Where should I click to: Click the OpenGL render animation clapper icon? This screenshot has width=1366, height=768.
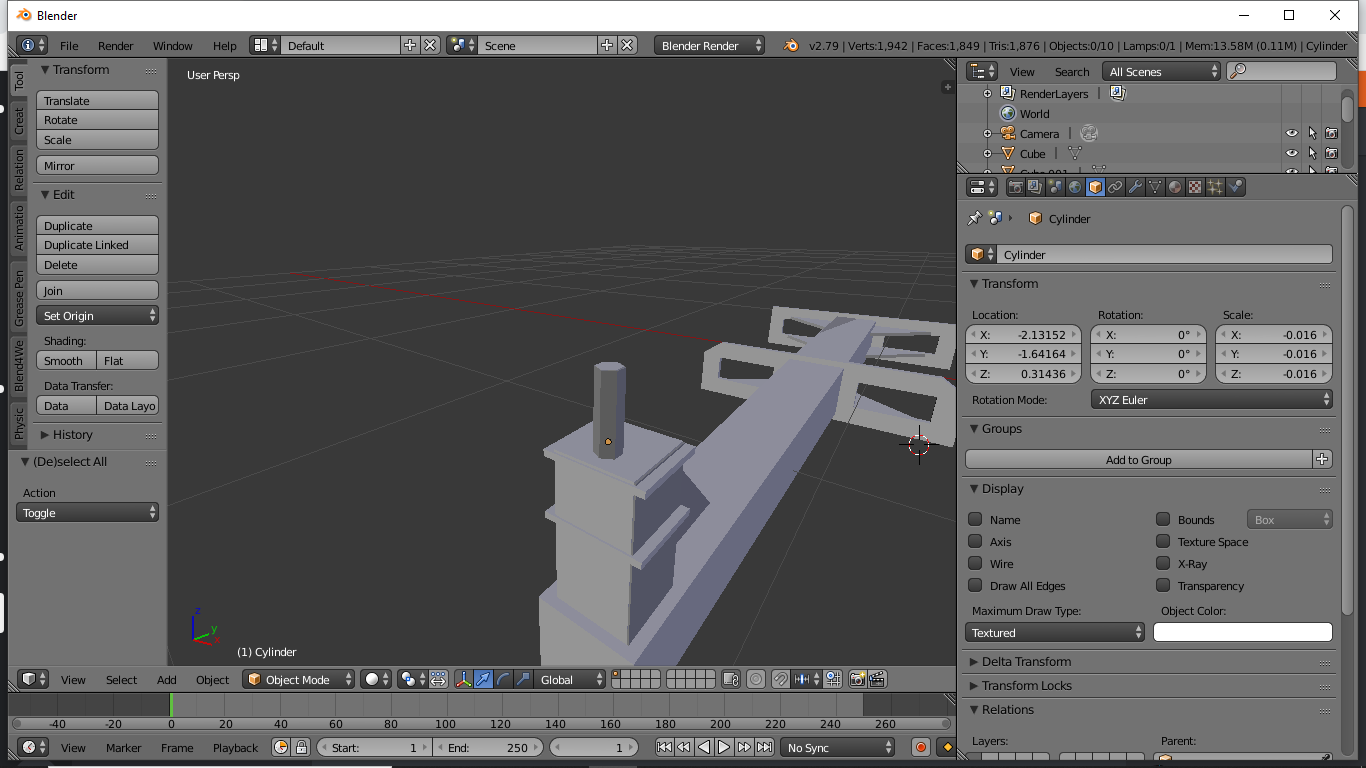point(877,679)
